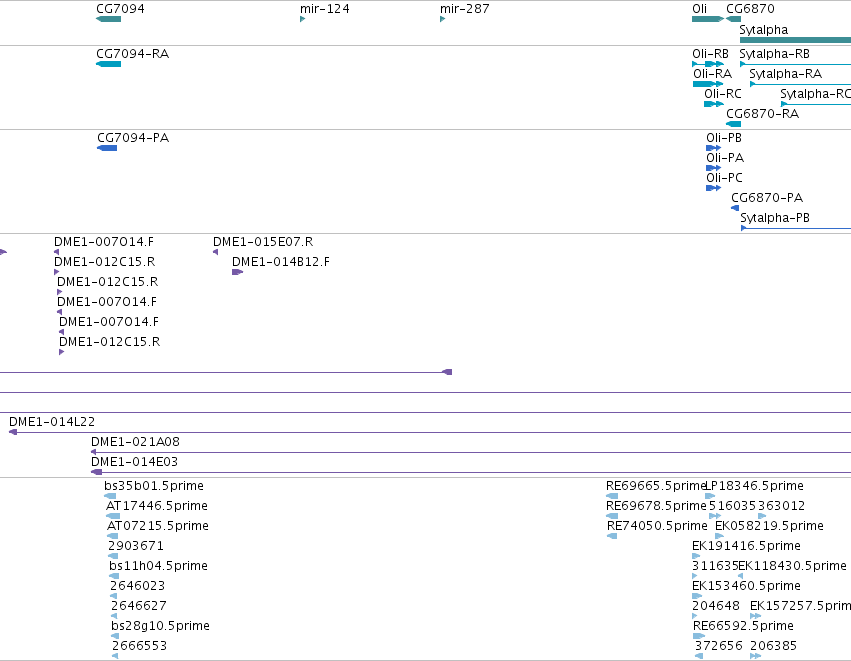Click the mir-124 gene label
This screenshot has height=661, width=851.
(x=325, y=9)
